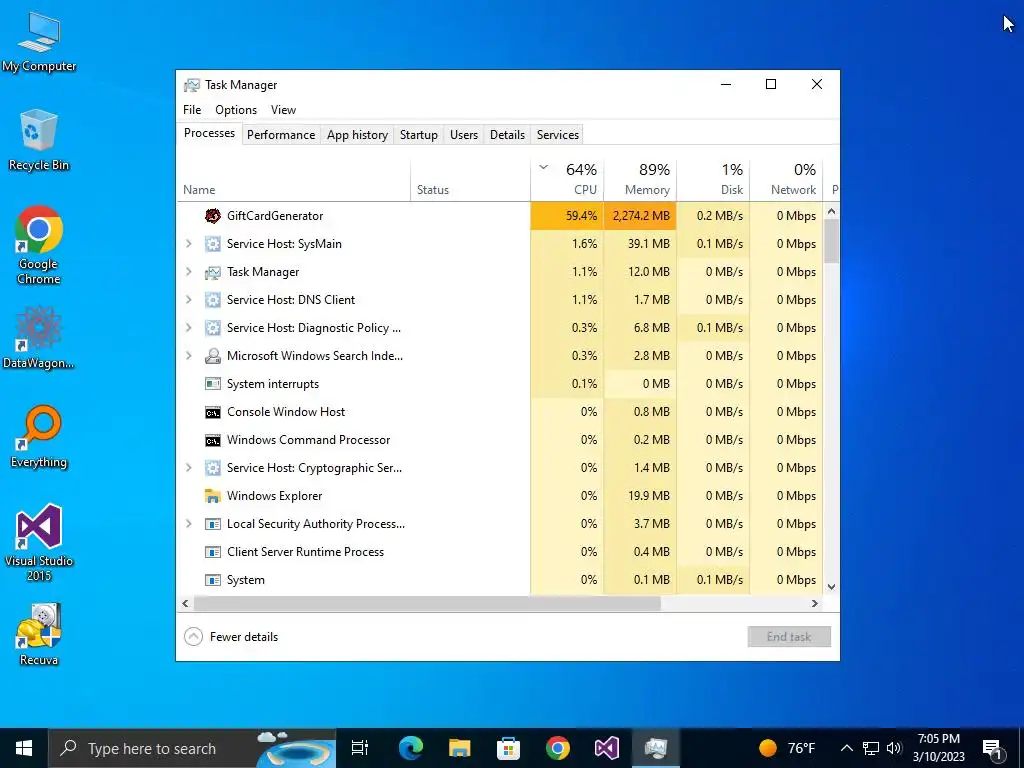Viewport: 1024px width, 768px height.
Task: Click the Service Host: SysMain gear icon
Action: 212,244
